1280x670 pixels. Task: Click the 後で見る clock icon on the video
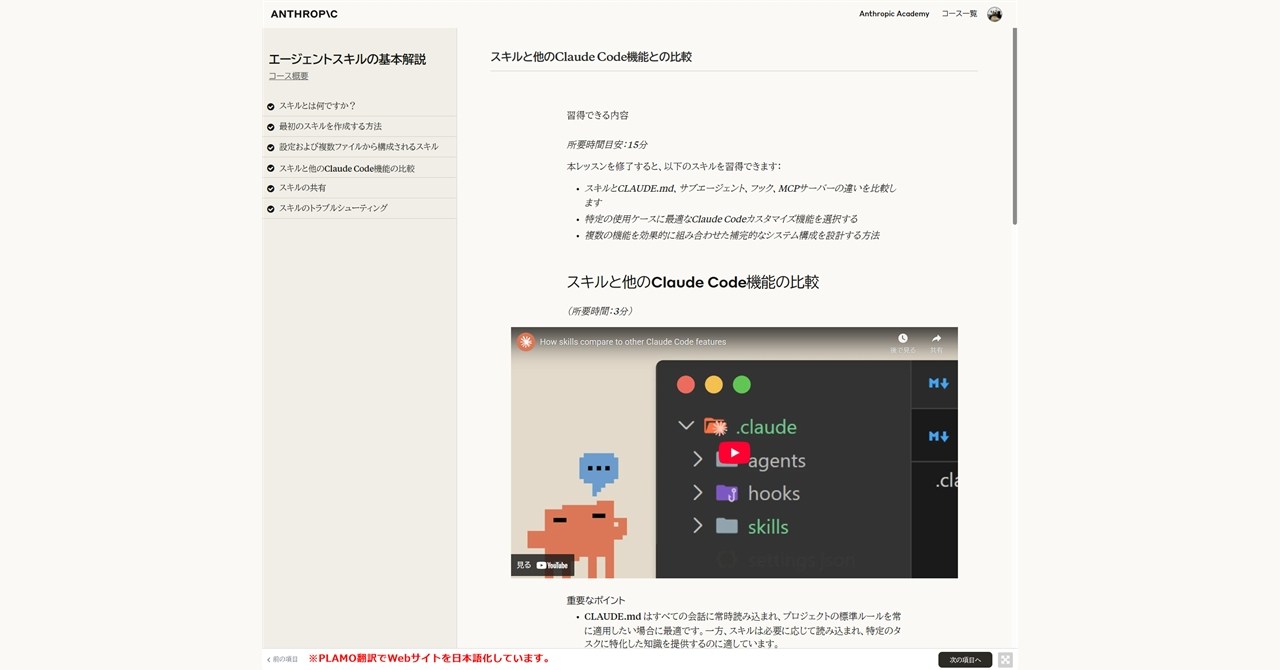903,338
